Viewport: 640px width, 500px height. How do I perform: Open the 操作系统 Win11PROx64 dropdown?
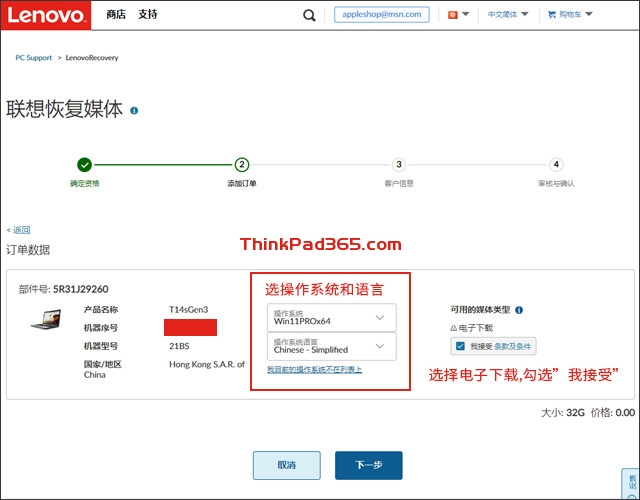point(331,317)
